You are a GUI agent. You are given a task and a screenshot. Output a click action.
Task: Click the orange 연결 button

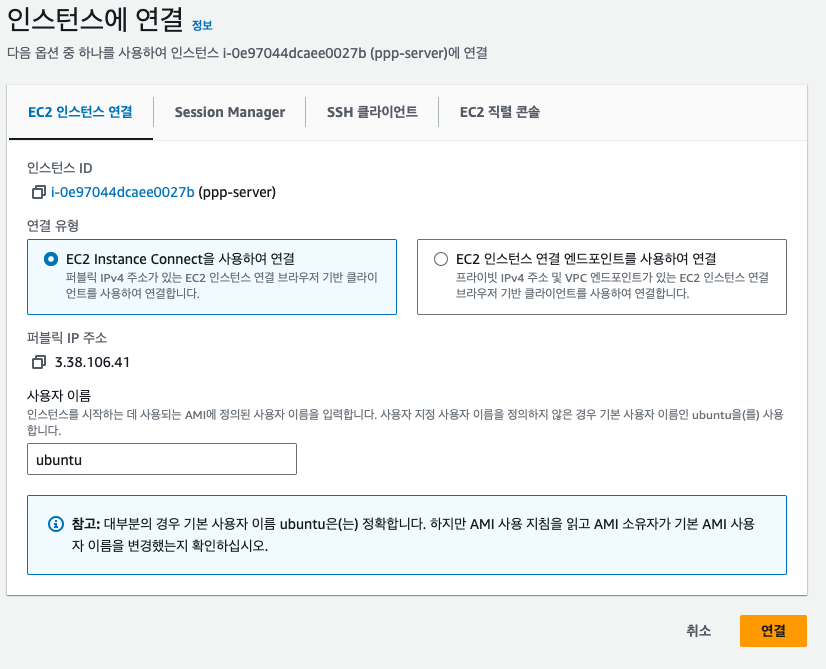click(773, 631)
